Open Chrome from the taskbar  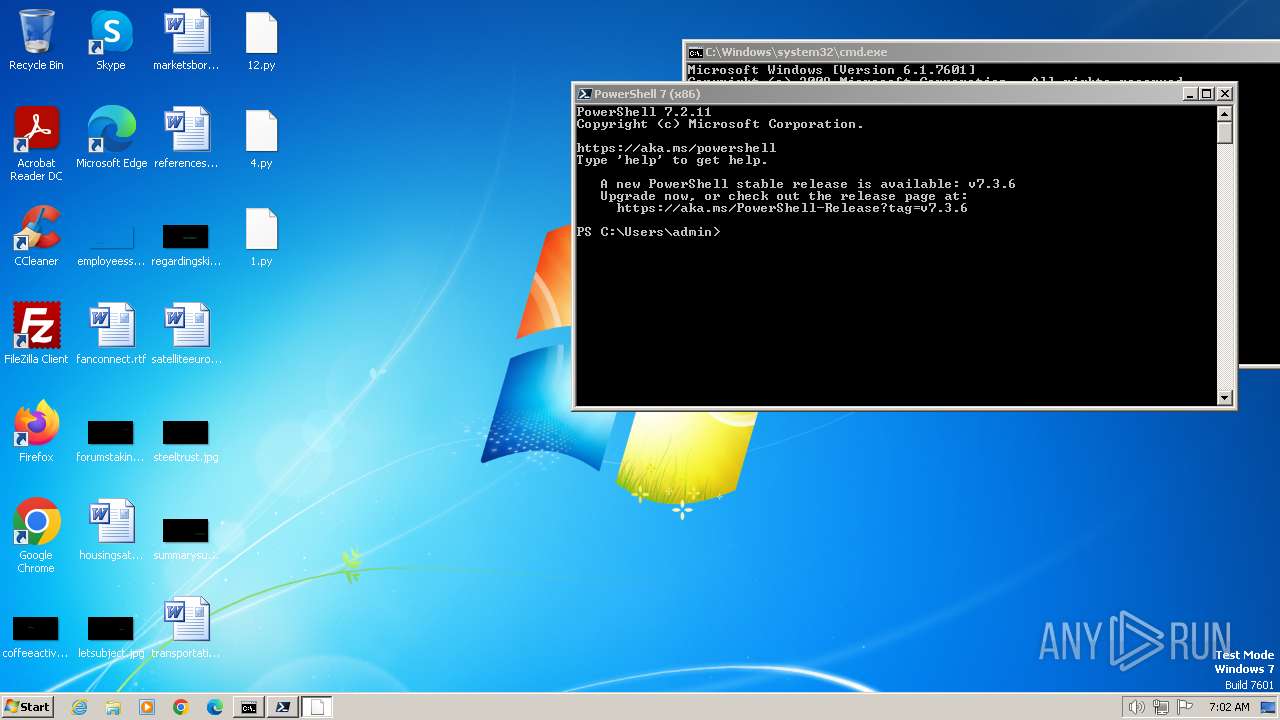[181, 707]
